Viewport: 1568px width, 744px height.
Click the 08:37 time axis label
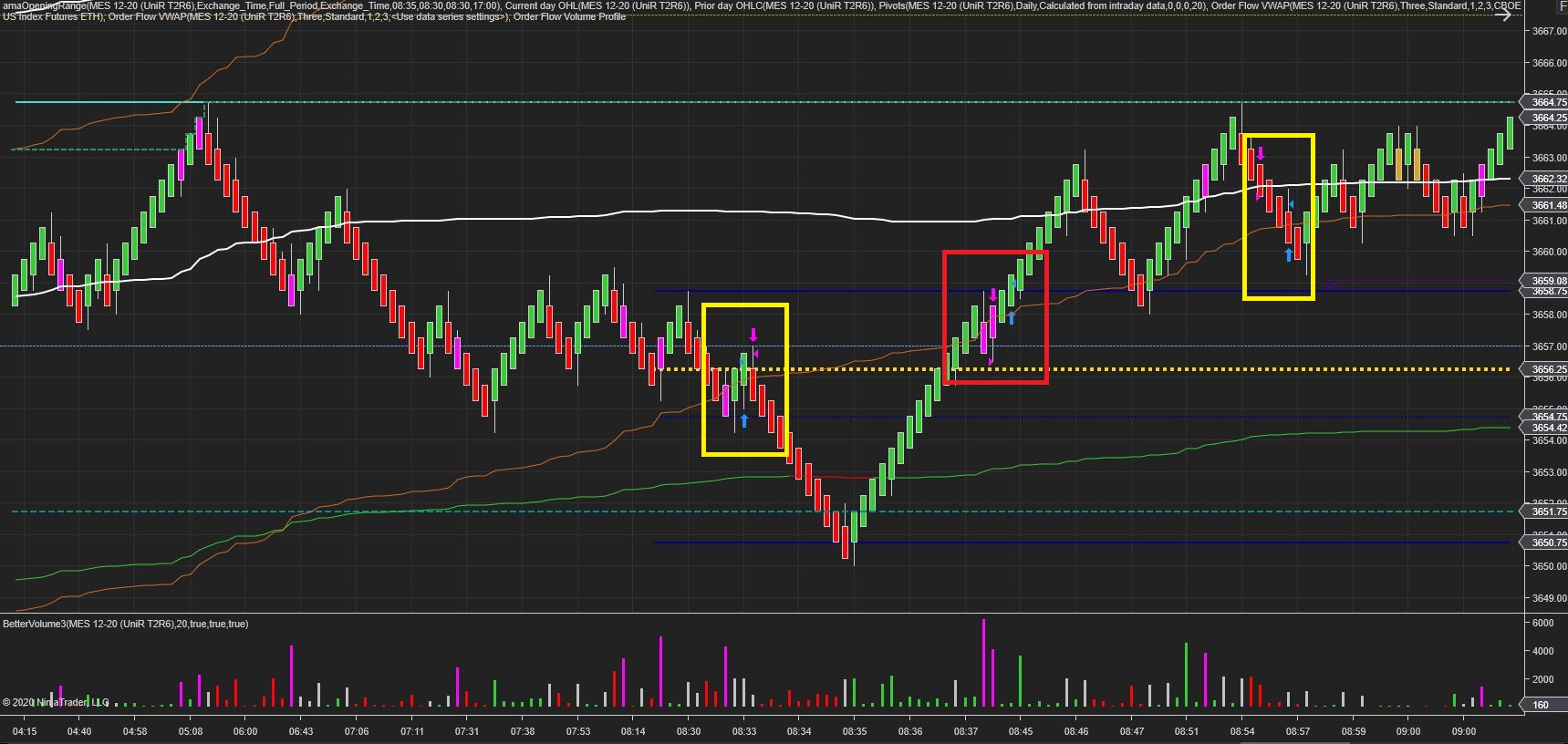point(965,731)
